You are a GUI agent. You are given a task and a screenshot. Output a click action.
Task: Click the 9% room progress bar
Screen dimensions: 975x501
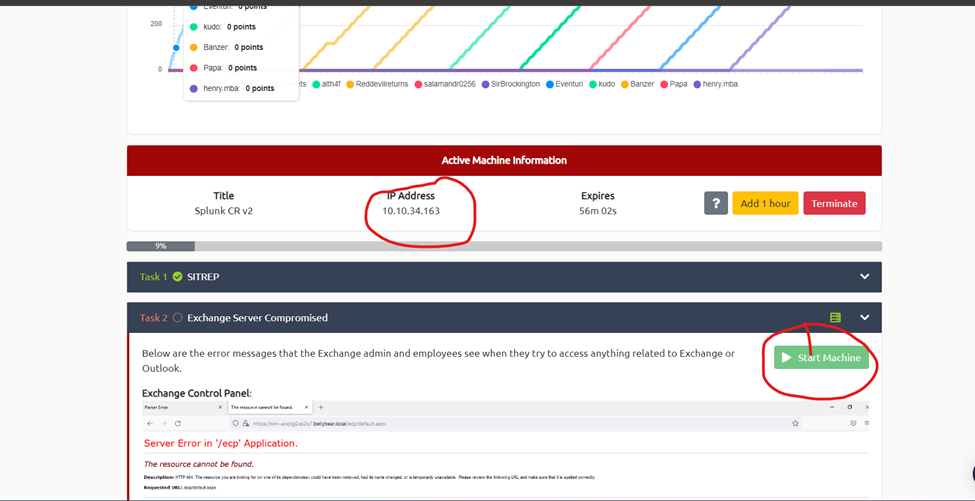504,246
